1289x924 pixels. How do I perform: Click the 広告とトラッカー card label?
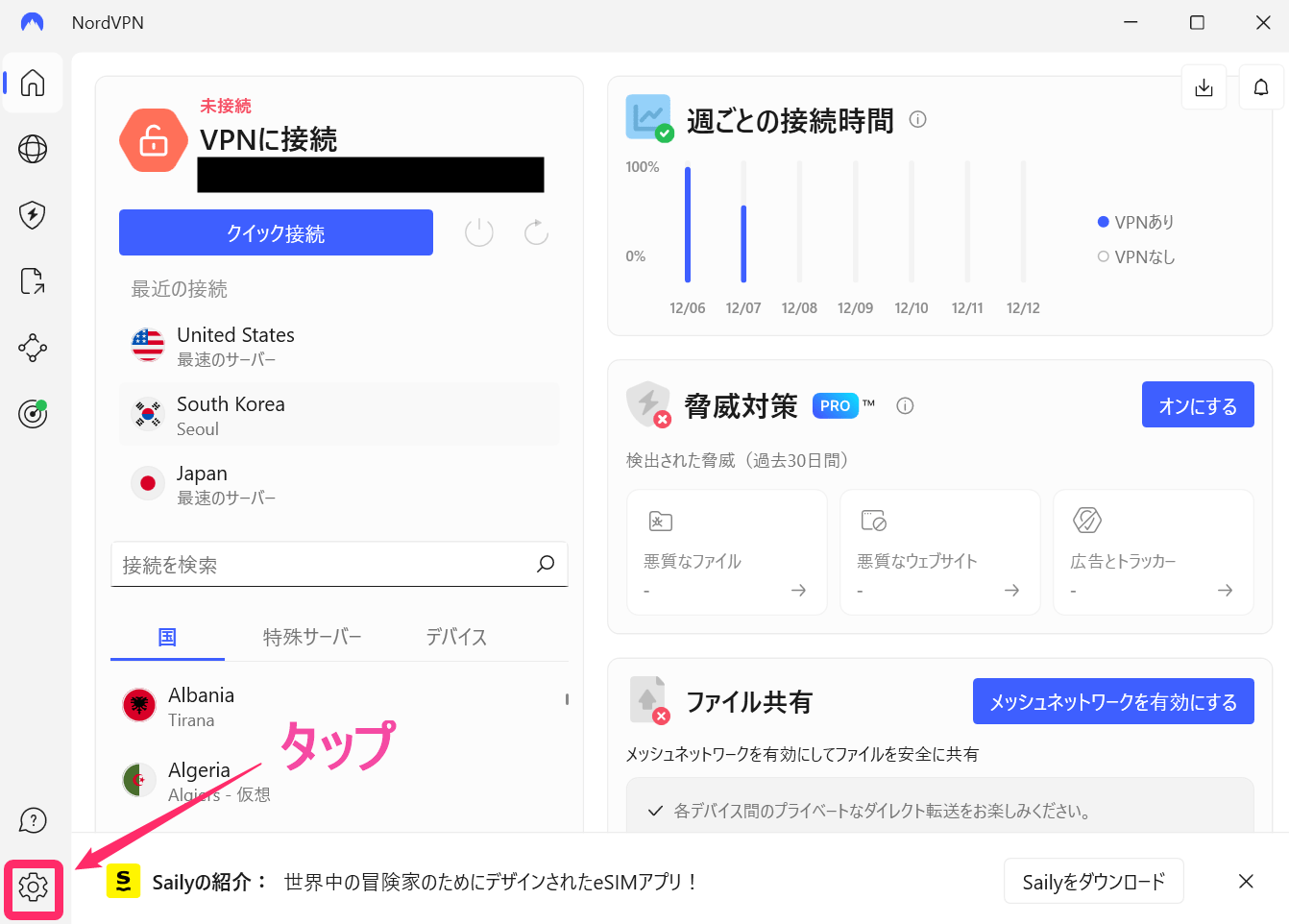tap(1123, 561)
